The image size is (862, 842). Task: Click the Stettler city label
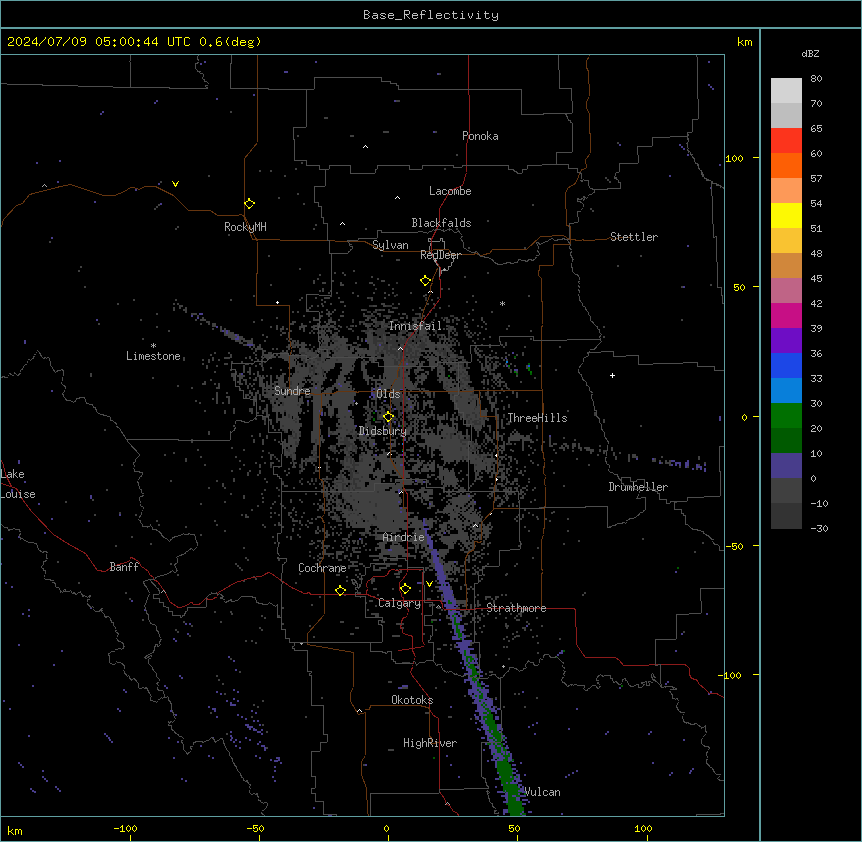[634, 237]
